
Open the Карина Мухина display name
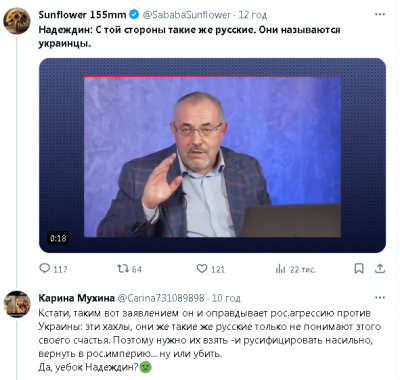[x=76, y=298]
